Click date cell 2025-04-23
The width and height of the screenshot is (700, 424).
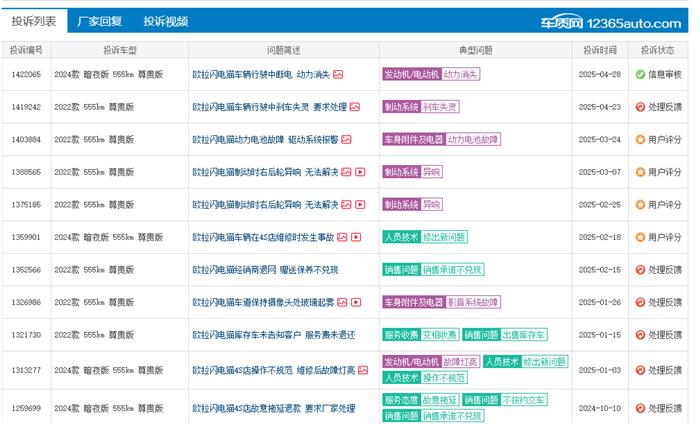pos(600,107)
